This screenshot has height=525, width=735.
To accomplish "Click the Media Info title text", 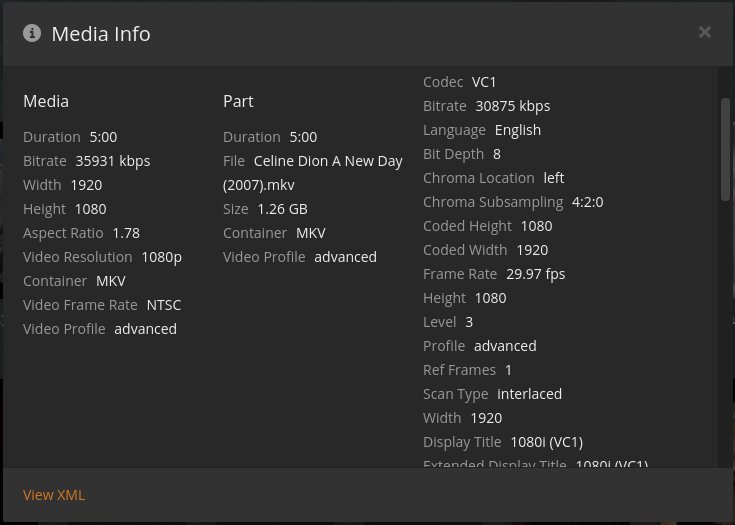I will pos(101,34).
